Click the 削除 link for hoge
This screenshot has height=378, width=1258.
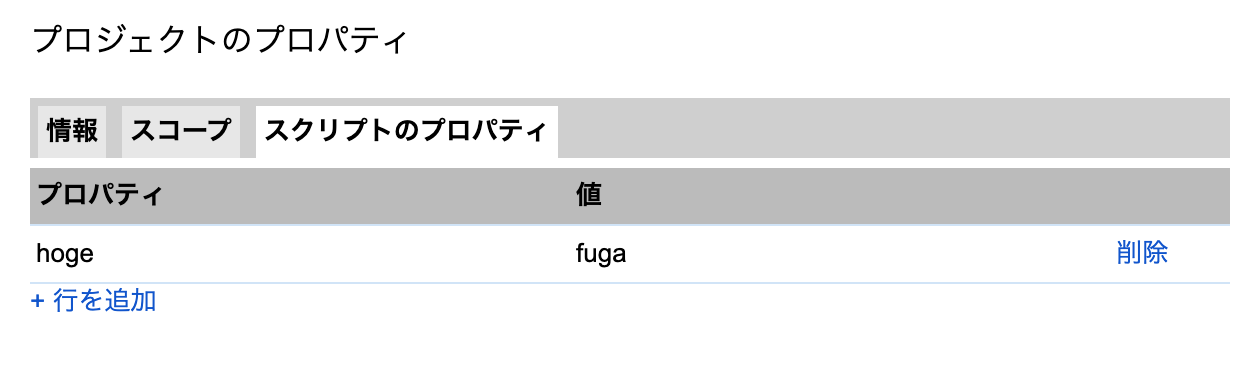click(x=1142, y=253)
